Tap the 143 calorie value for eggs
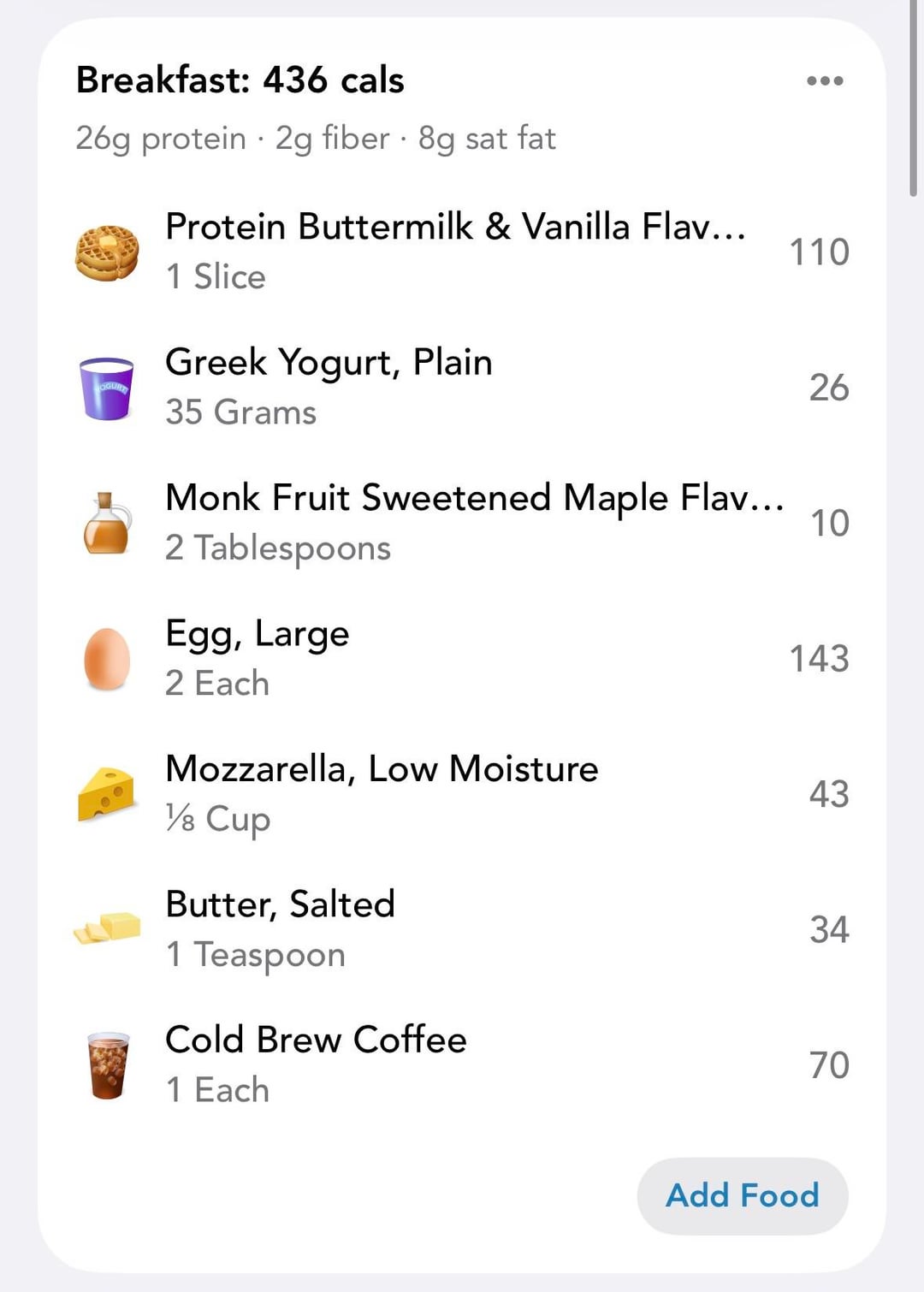The height and width of the screenshot is (1292, 924). coord(819,659)
